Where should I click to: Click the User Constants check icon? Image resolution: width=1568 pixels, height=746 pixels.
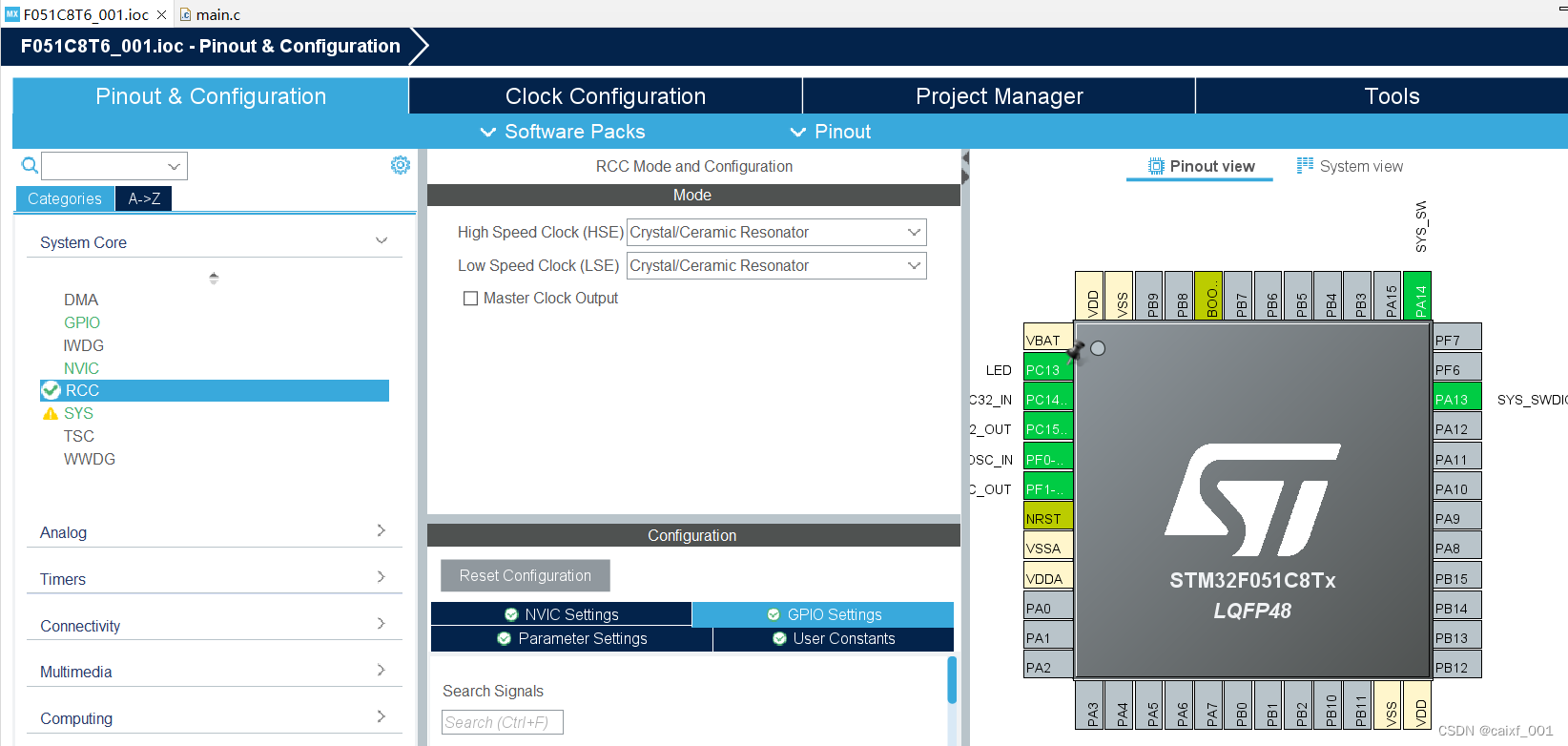[x=779, y=639]
